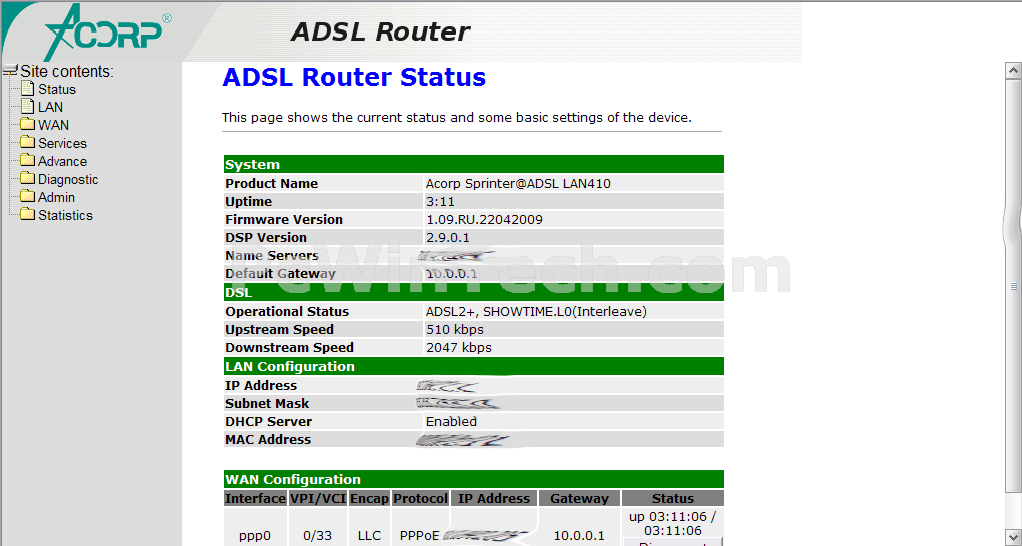The width and height of the screenshot is (1022, 546).
Task: Click the Services folder icon
Action: (x=27, y=142)
